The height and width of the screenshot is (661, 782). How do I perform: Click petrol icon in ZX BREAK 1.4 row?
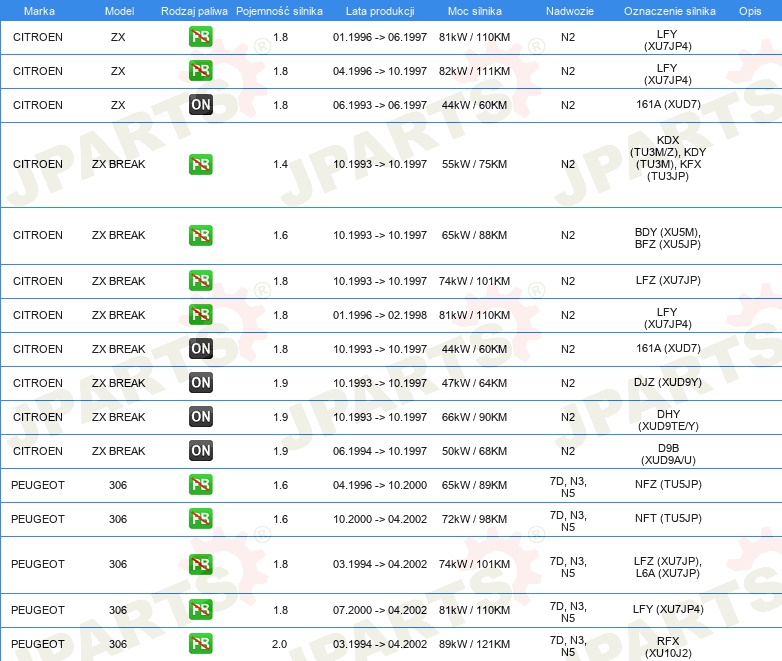pos(200,165)
